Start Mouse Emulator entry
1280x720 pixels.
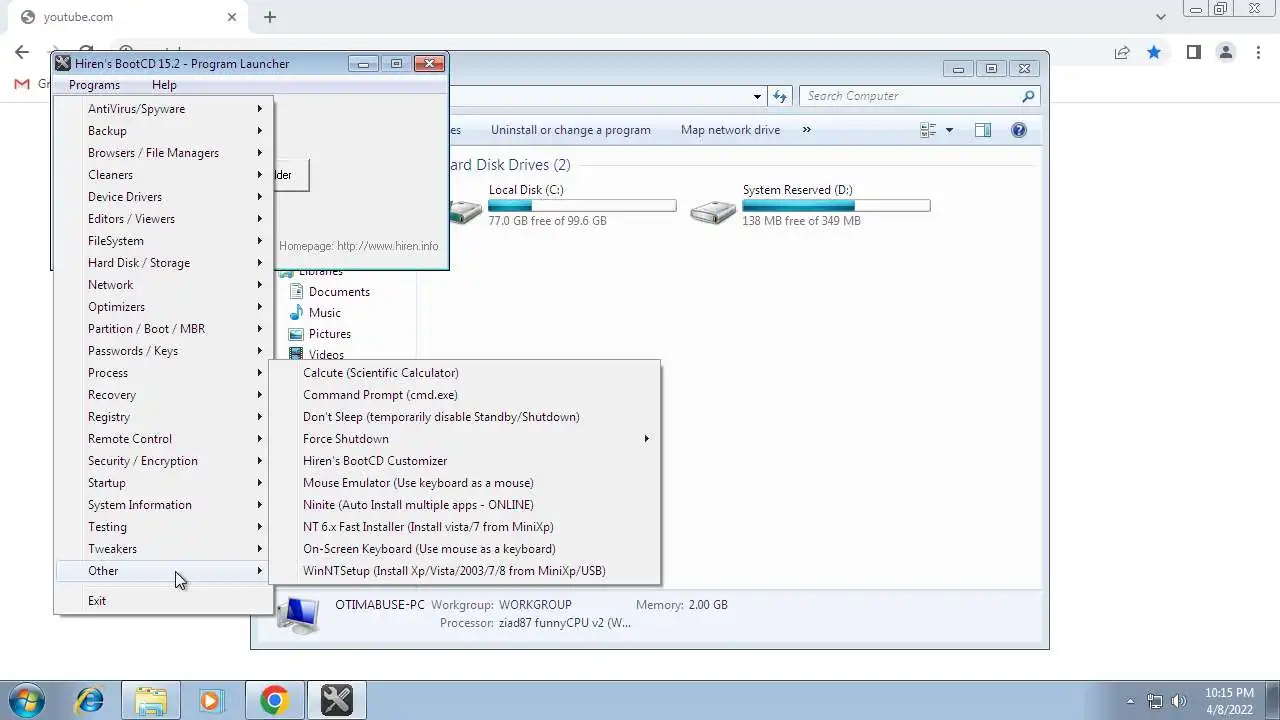pos(464,483)
